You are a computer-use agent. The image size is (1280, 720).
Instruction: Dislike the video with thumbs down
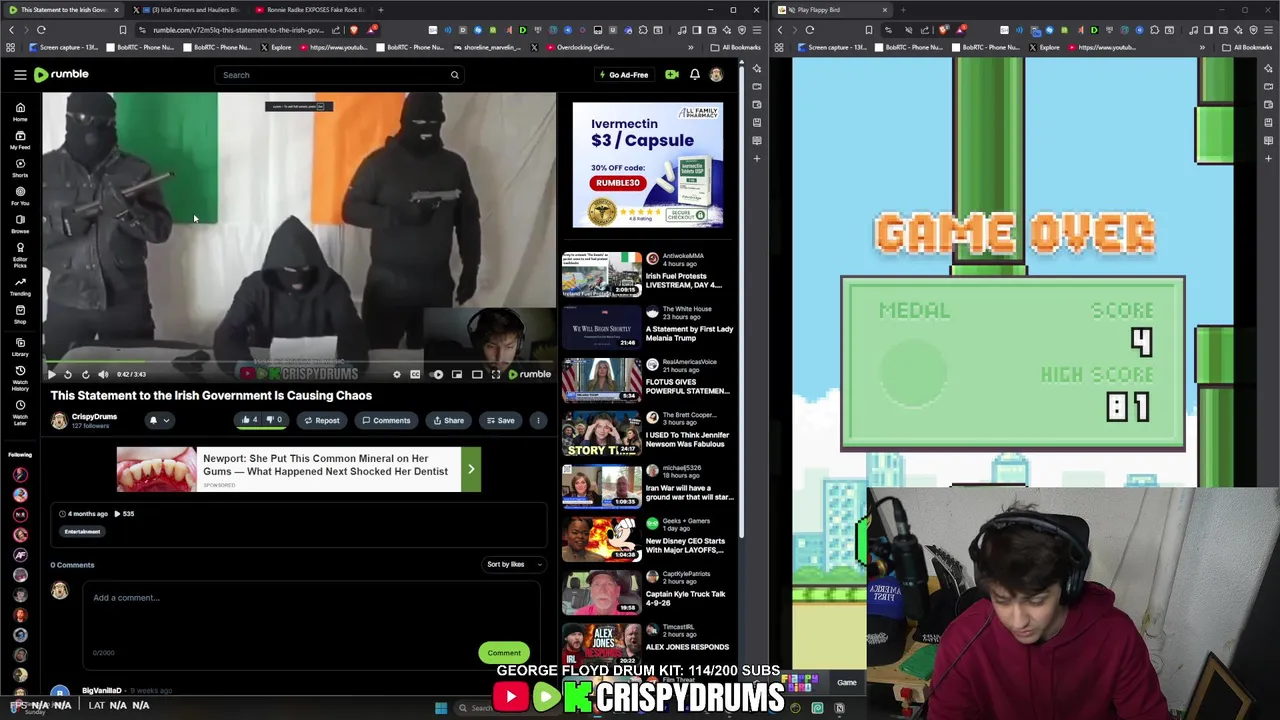pos(274,420)
